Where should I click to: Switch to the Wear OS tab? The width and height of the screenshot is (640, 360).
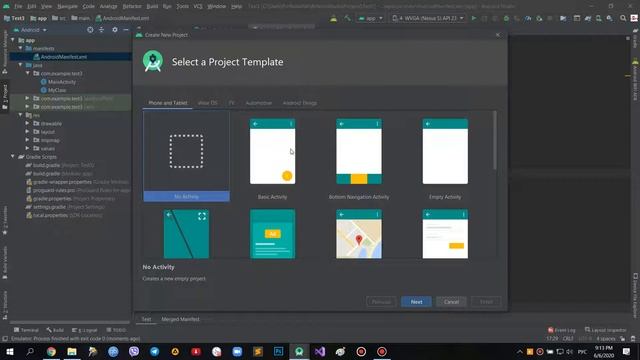tap(207, 103)
